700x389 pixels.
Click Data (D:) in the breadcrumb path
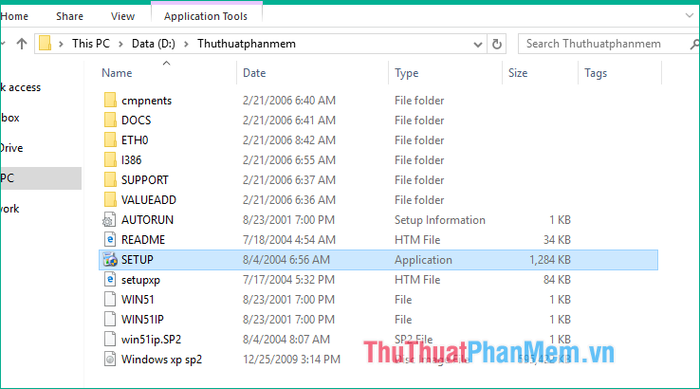coord(154,44)
